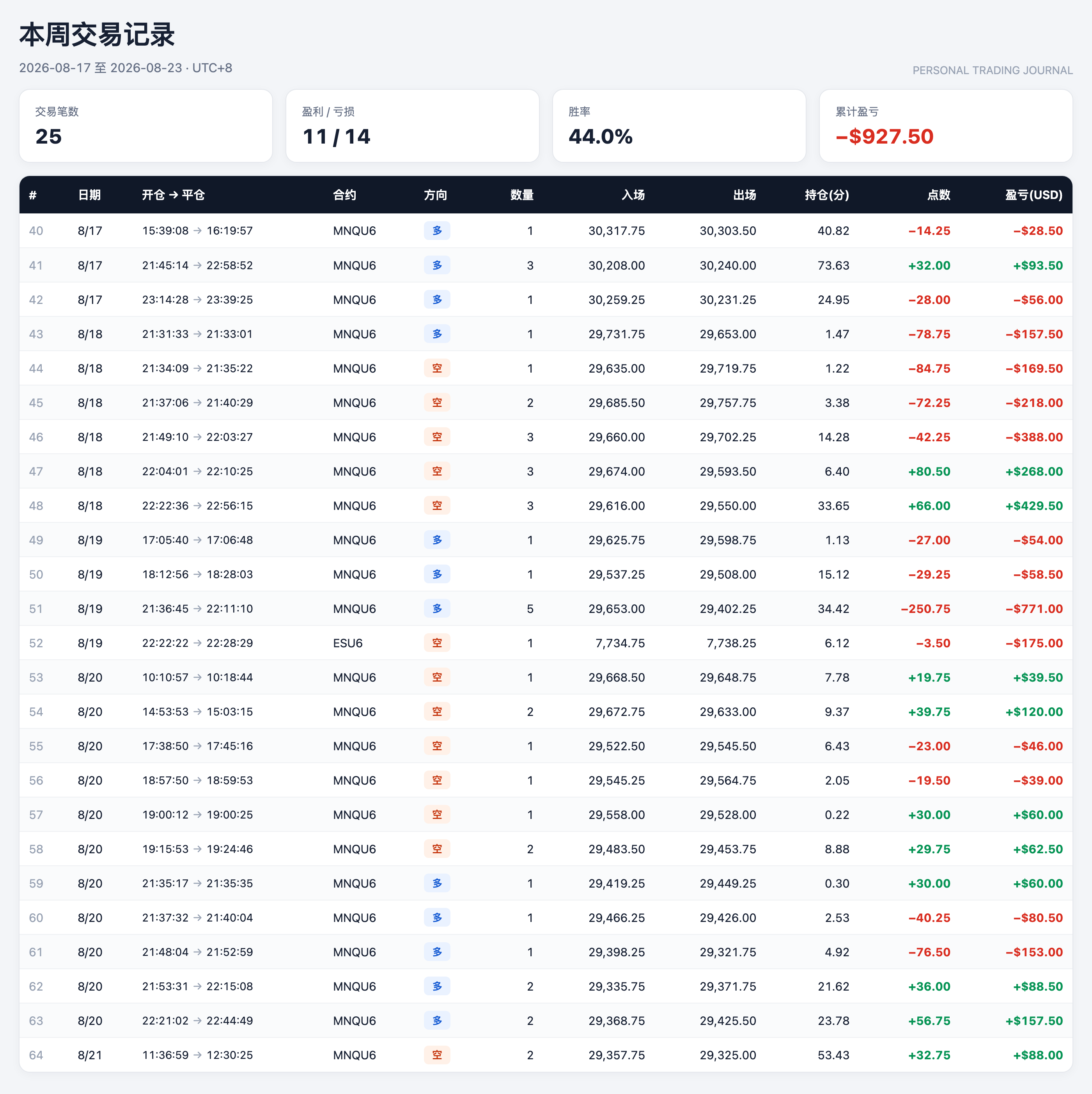Click the 多 direction badge in trade 49

click(x=437, y=540)
